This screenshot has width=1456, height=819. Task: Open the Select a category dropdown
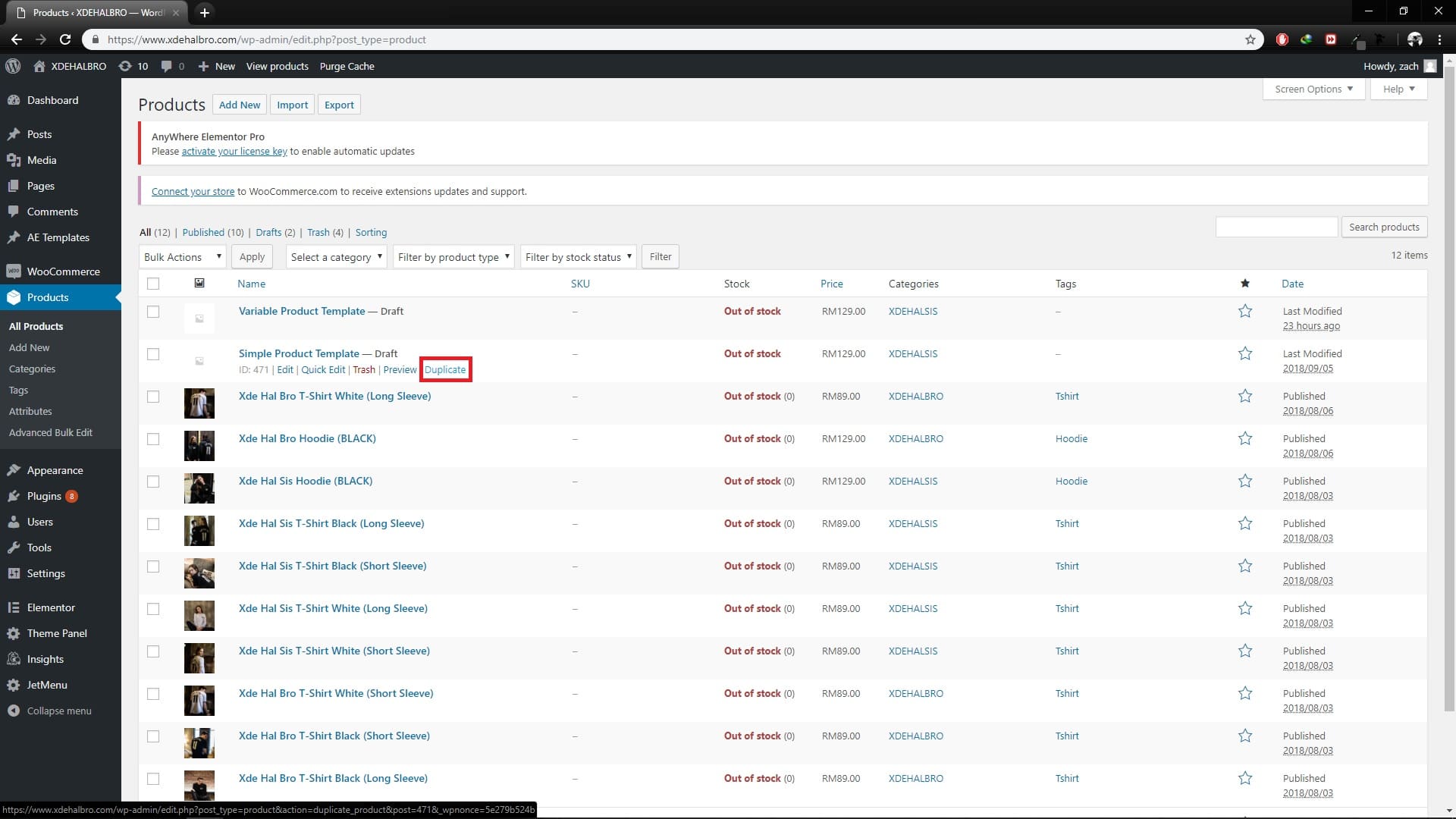tap(337, 257)
